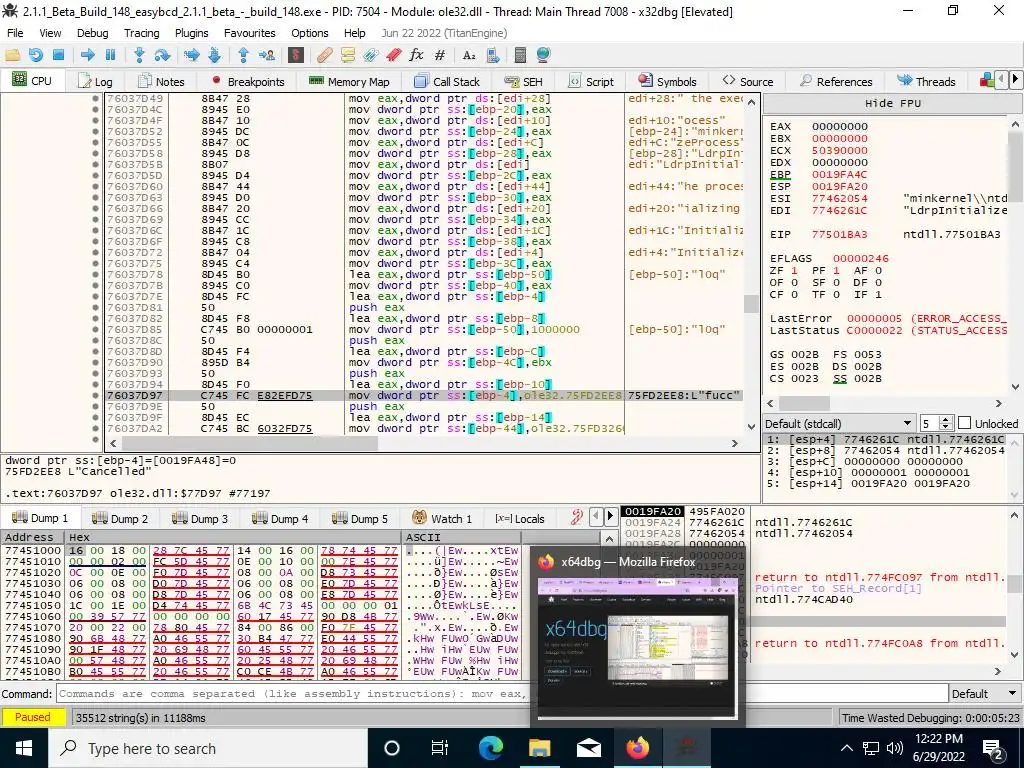Screen dimensions: 1024x768
Task: Click the Stop/Close program square icon
Action: click(58, 56)
